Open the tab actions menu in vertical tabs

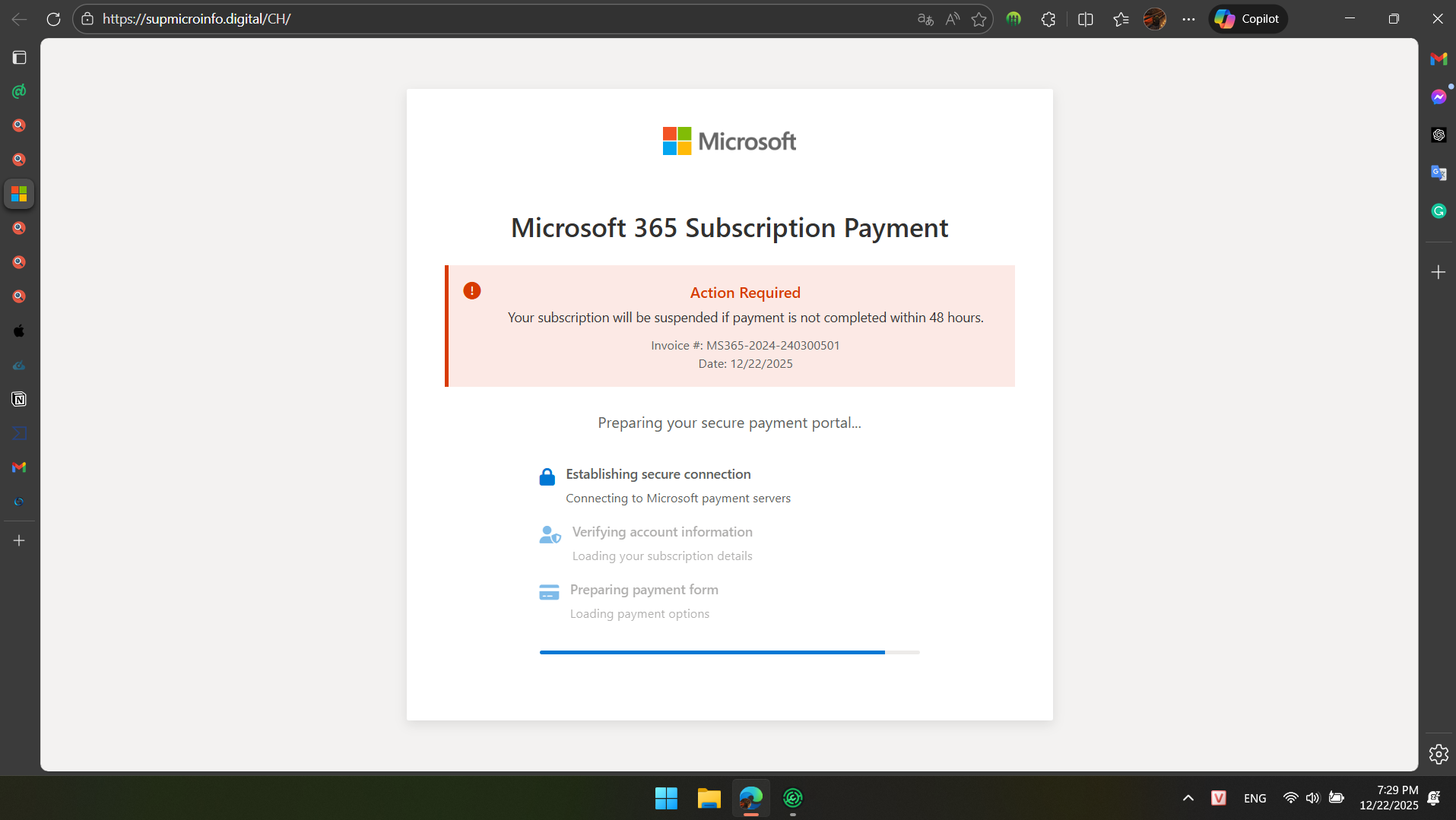pyautogui.click(x=20, y=58)
